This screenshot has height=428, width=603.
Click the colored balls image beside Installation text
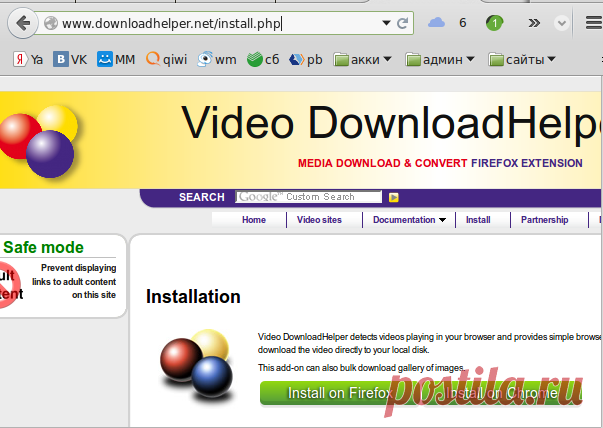point(196,367)
